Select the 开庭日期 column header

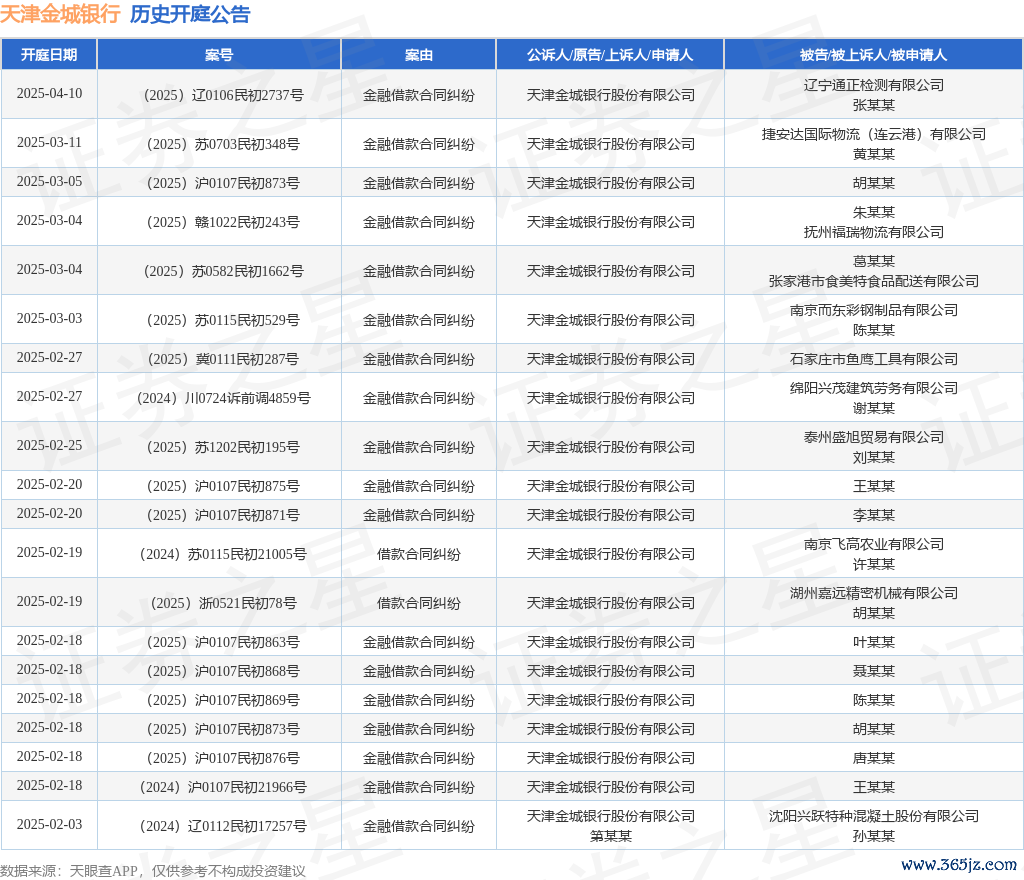tap(49, 55)
